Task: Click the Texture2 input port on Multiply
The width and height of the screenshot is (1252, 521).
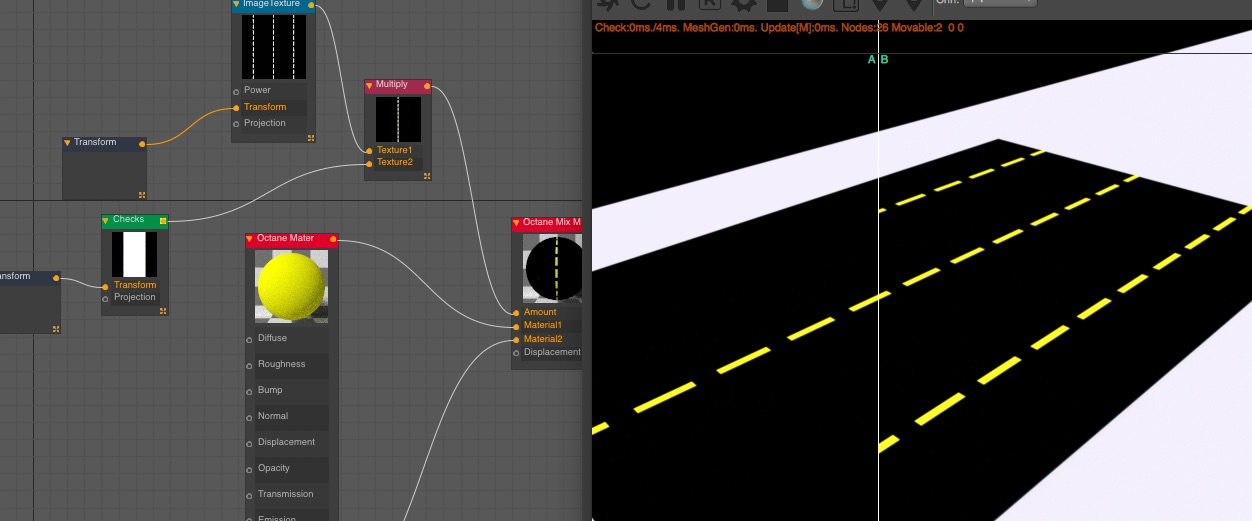Action: click(369, 163)
